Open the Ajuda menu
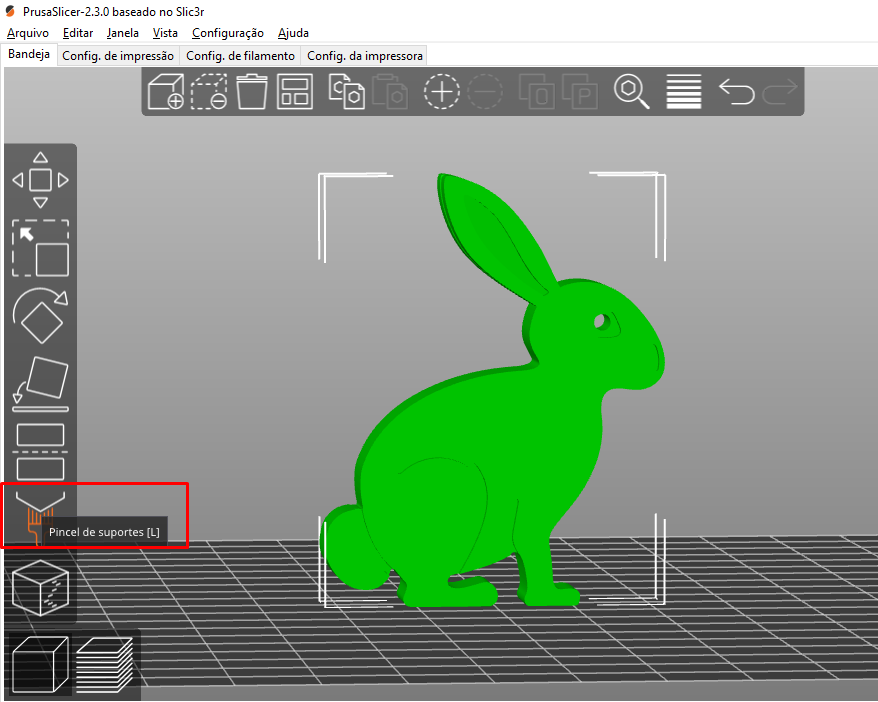878x702 pixels. pos(293,33)
